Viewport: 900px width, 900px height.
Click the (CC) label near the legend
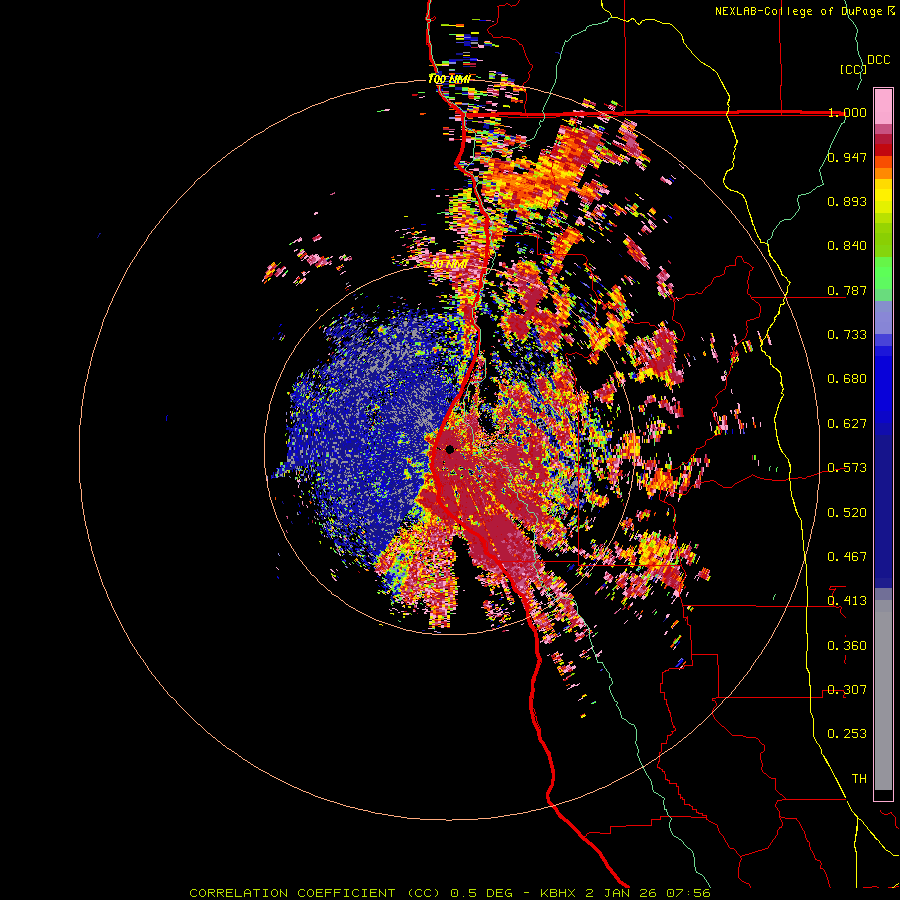pos(853,69)
